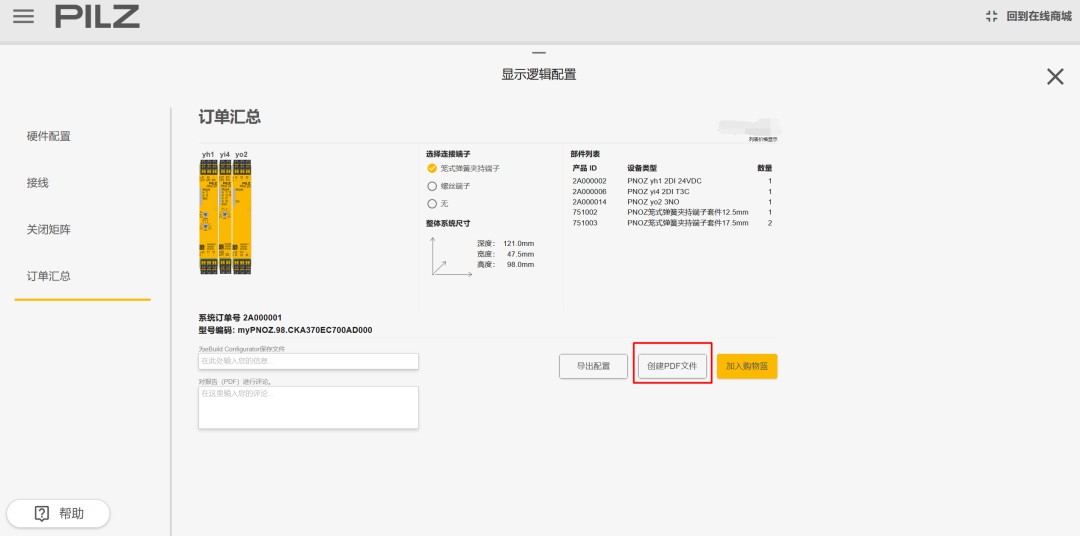Switch to the 接线 tab
The height and width of the screenshot is (536, 1080).
click(x=38, y=183)
